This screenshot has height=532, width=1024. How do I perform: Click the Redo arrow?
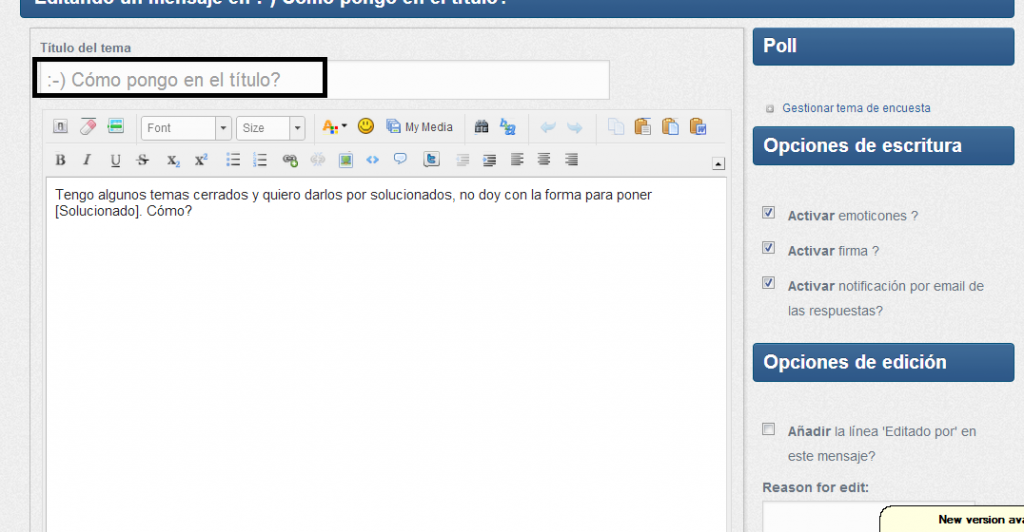575,127
